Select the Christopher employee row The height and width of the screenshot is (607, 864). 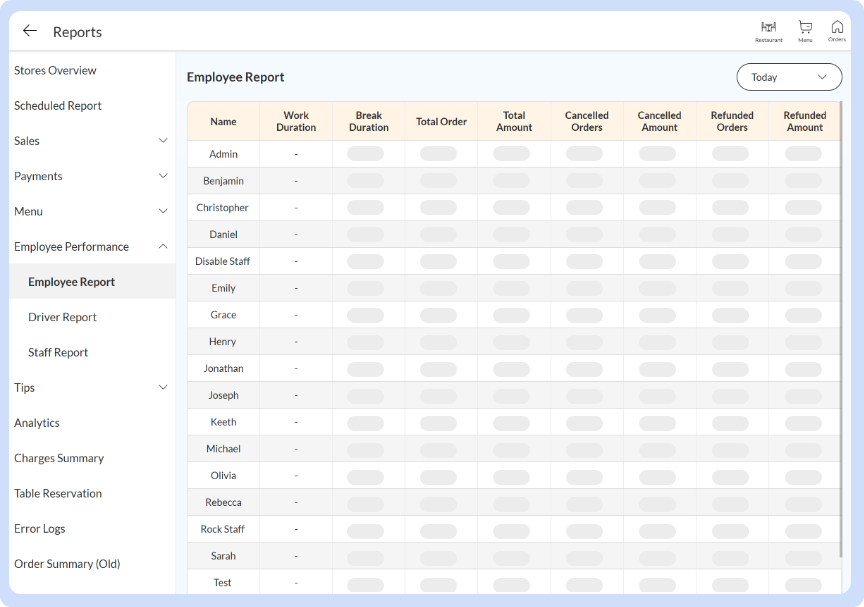(x=222, y=208)
